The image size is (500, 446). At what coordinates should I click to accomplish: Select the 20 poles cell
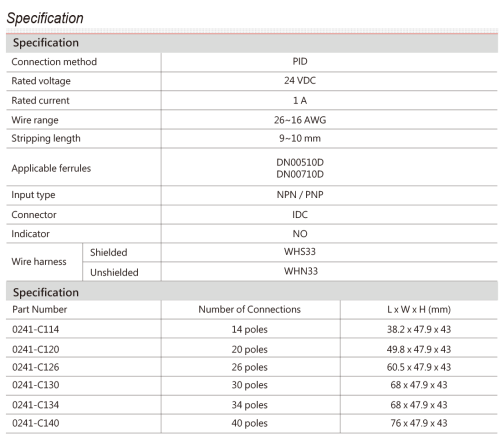tap(249, 349)
